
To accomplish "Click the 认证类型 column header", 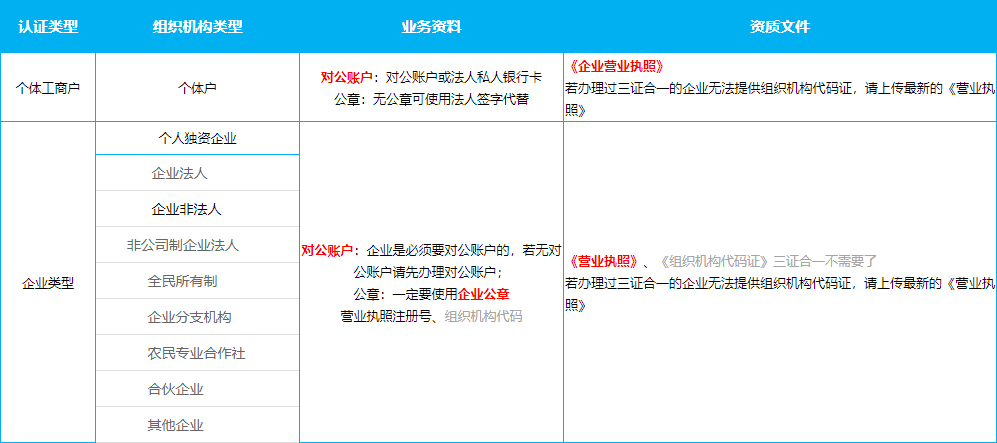I will tap(48, 27).
